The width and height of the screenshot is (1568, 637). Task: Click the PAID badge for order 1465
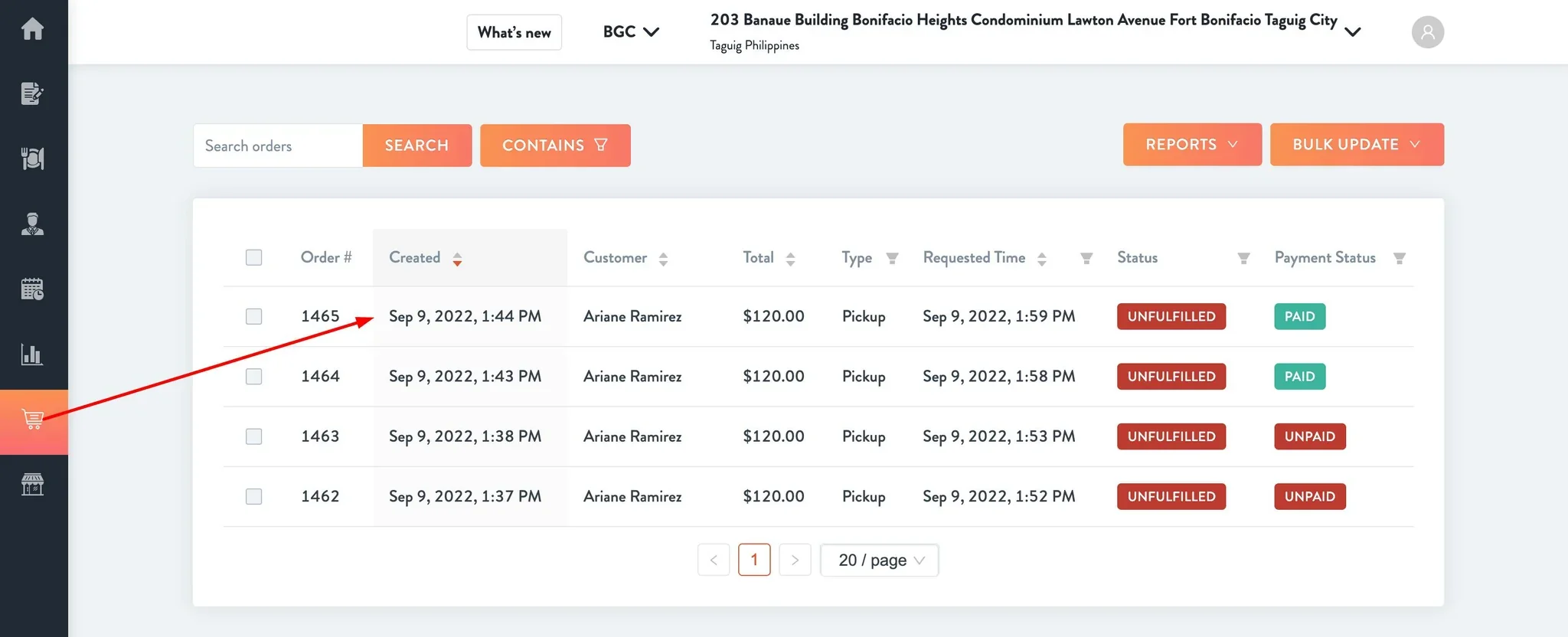tap(1299, 316)
